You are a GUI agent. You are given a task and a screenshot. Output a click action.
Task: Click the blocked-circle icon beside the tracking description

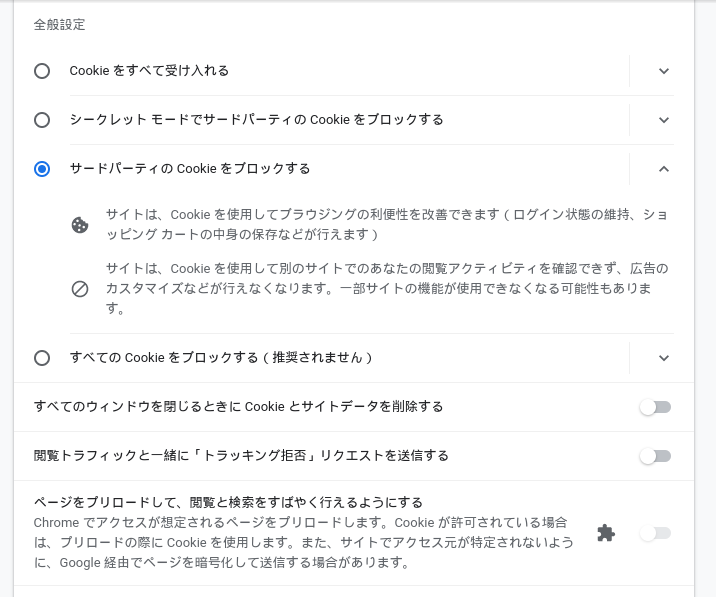point(80,289)
